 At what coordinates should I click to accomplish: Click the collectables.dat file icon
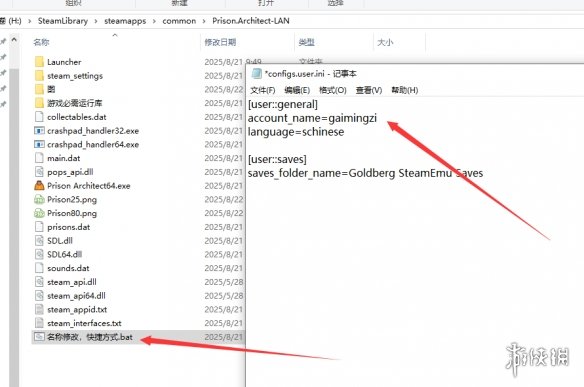click(39, 117)
